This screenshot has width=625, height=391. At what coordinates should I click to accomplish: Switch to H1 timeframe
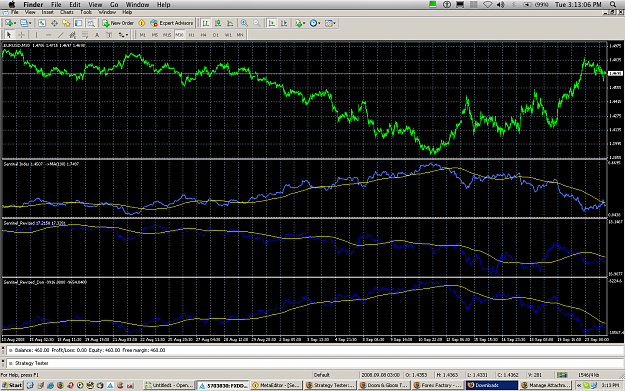(191, 35)
